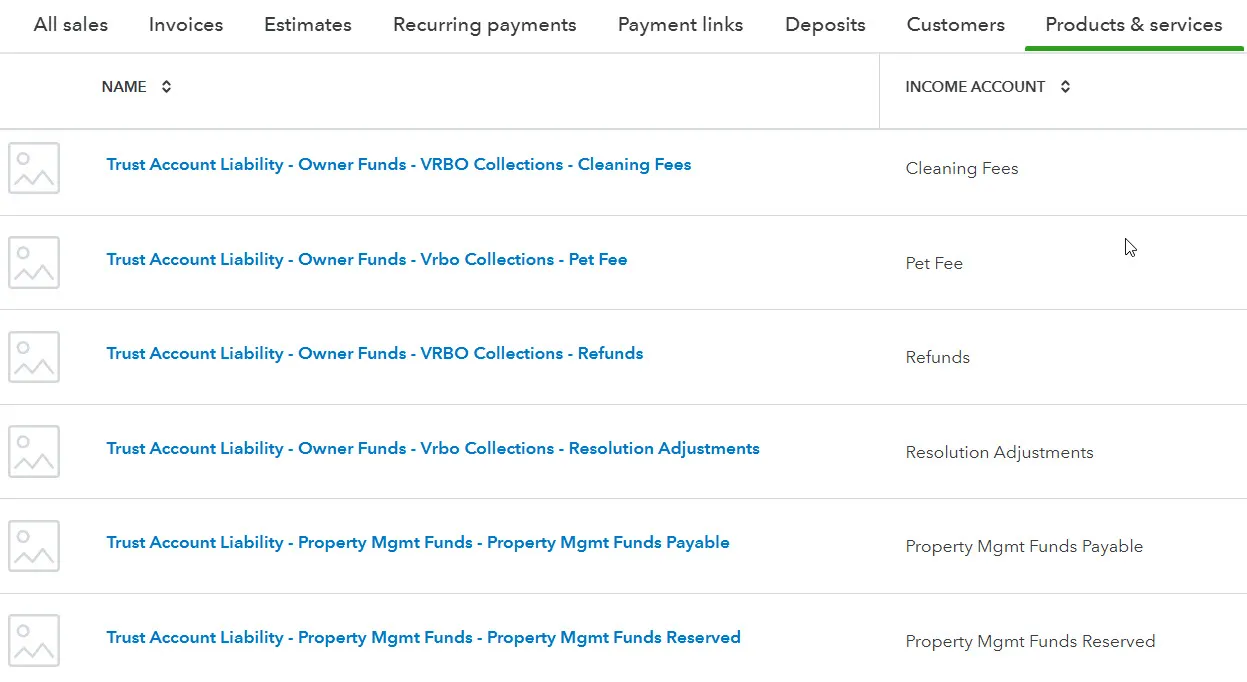Sort by Income Account column arrows
The image size is (1247, 682).
click(1065, 87)
